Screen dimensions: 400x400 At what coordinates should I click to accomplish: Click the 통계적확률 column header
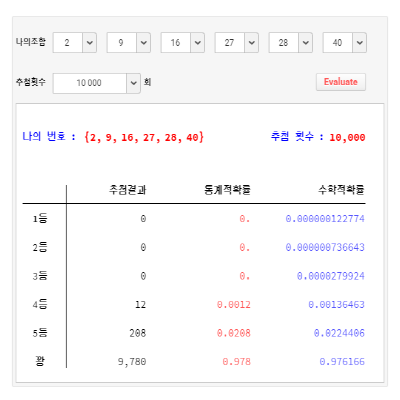[227, 190]
